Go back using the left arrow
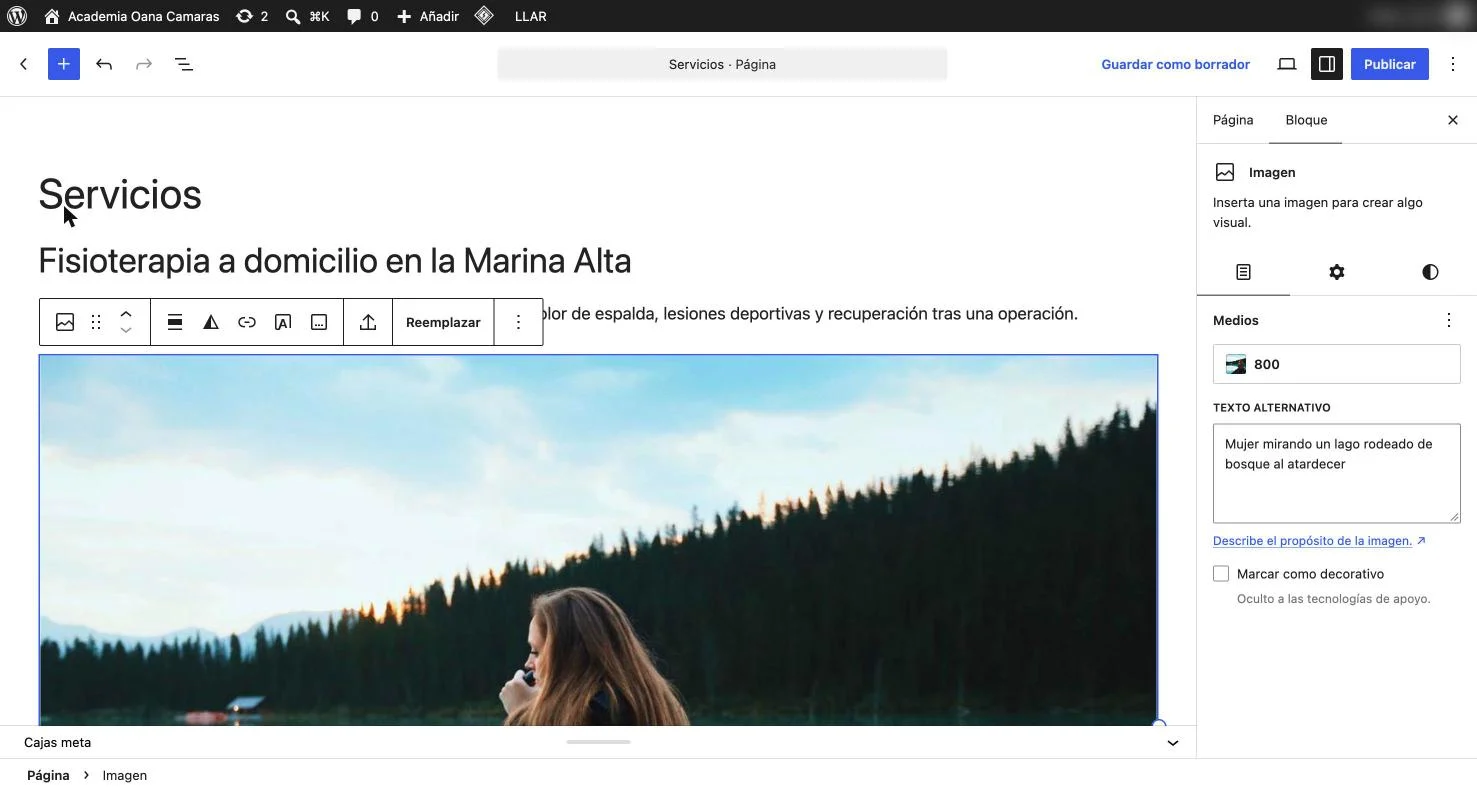The height and width of the screenshot is (791, 1477). click(24, 64)
